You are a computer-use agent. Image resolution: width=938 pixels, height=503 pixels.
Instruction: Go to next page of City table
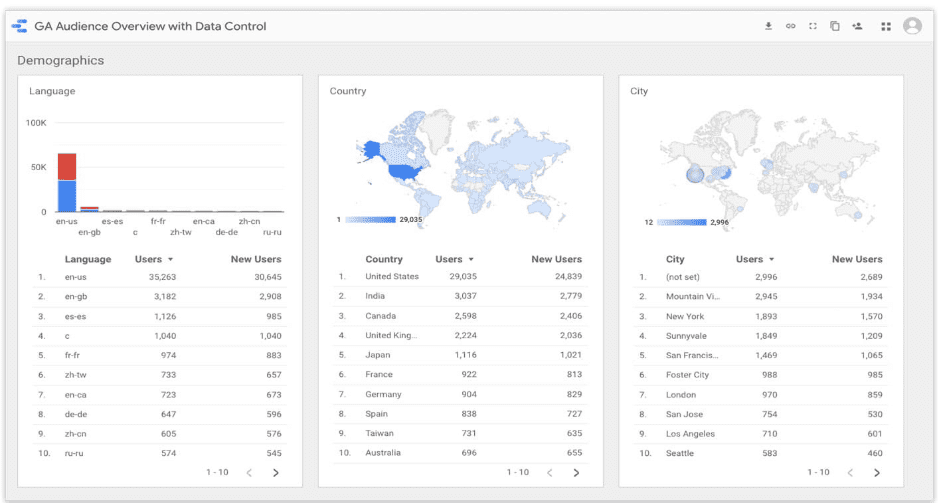point(877,472)
